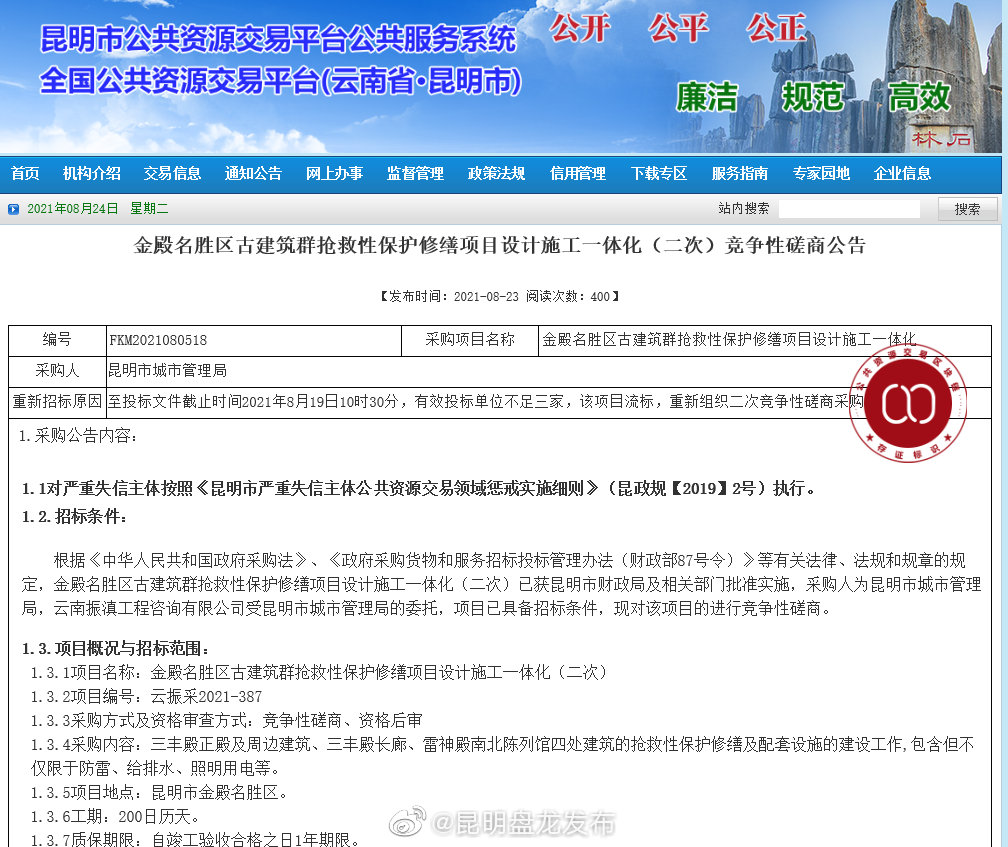Image resolution: width=1008 pixels, height=847 pixels.
Task: Click the 站内搜索 search input field
Action: (x=849, y=208)
